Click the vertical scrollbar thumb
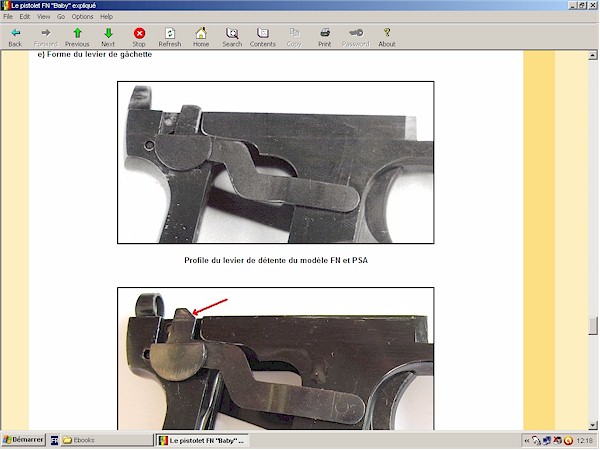This screenshot has height=450, width=600. tap(593, 327)
